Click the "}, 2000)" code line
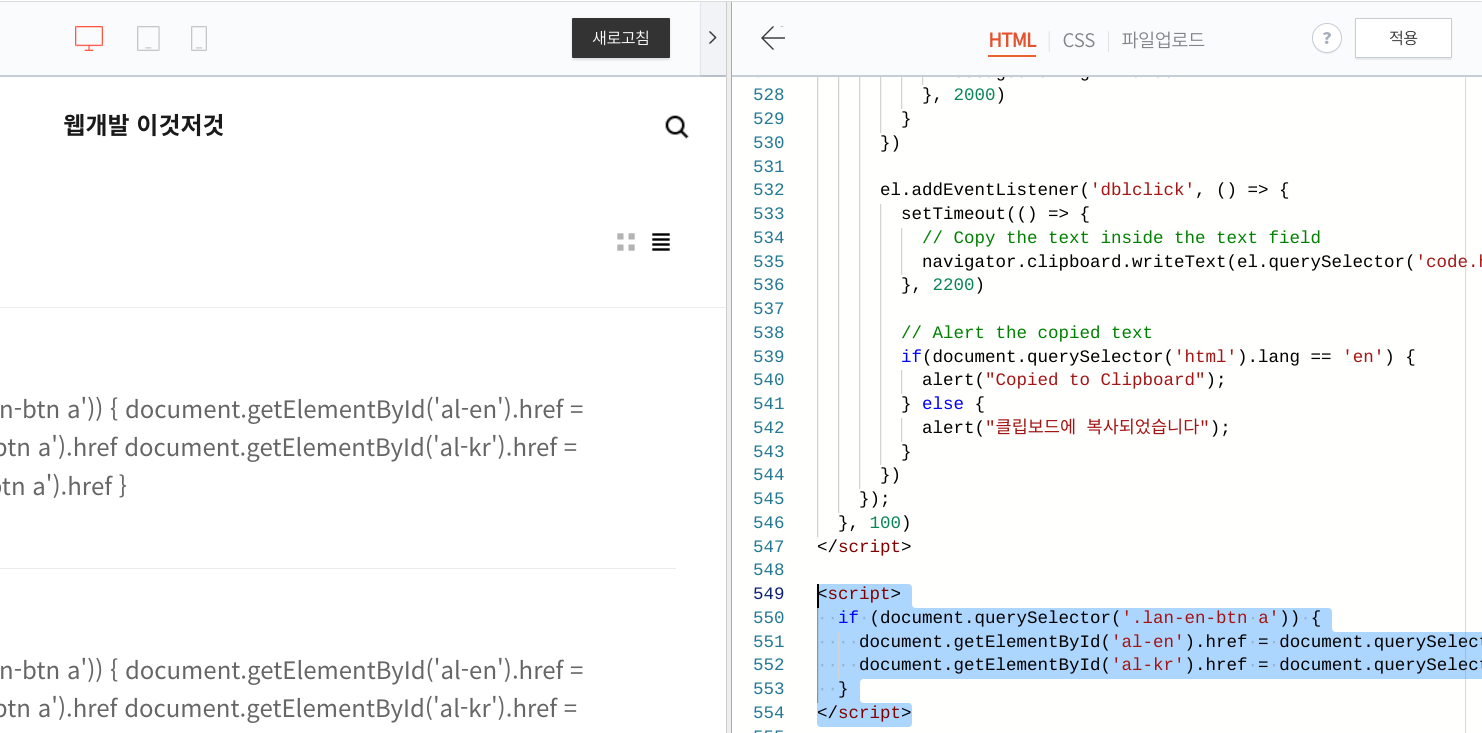The height and width of the screenshot is (733, 1482). click(x=964, y=95)
